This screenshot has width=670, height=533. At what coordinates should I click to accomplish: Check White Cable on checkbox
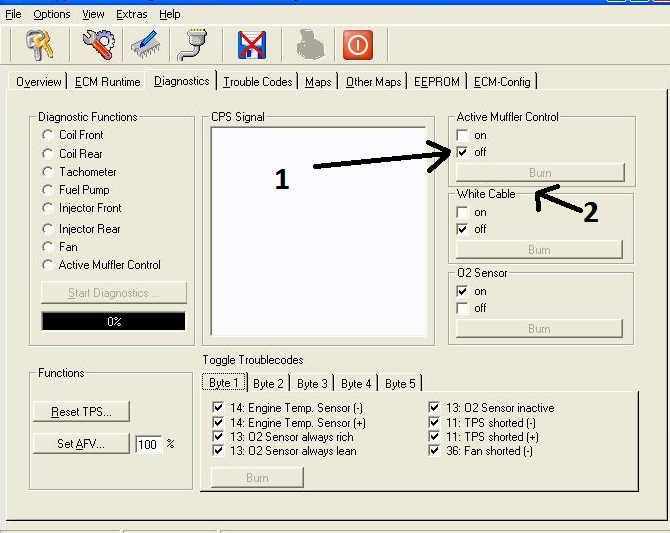click(x=462, y=212)
